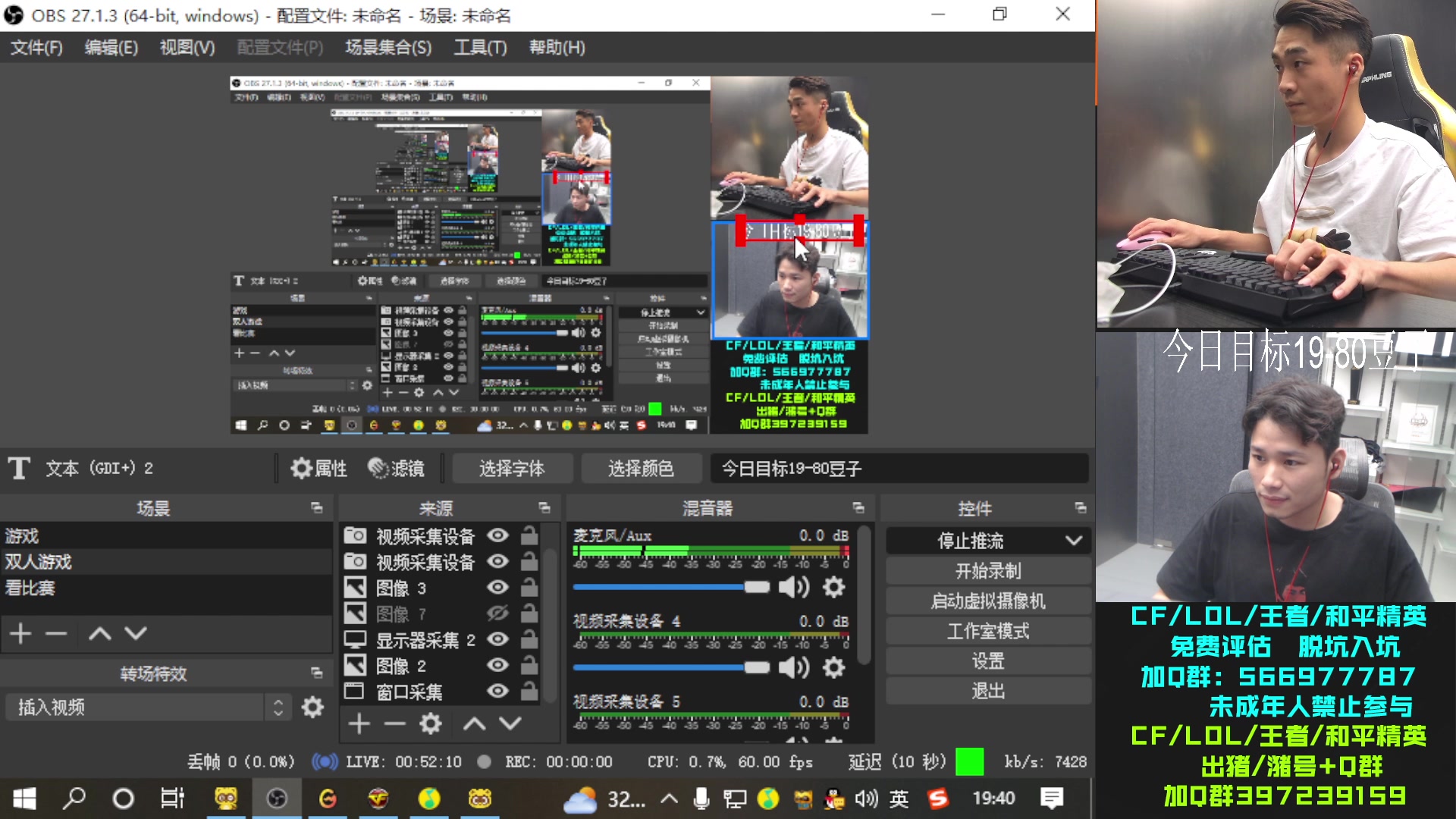Mute 麦克风/Aux speaker icon
Screen dimensions: 1456x819
(794, 587)
